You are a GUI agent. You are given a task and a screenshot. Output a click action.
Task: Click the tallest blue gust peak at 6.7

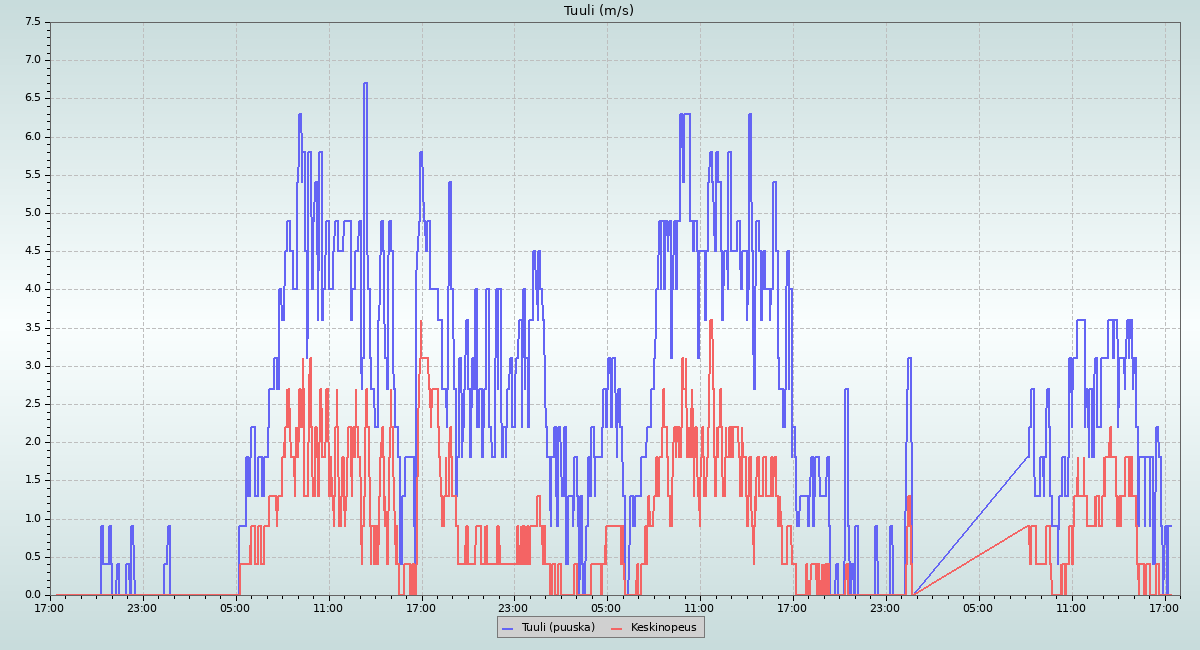[365, 84]
